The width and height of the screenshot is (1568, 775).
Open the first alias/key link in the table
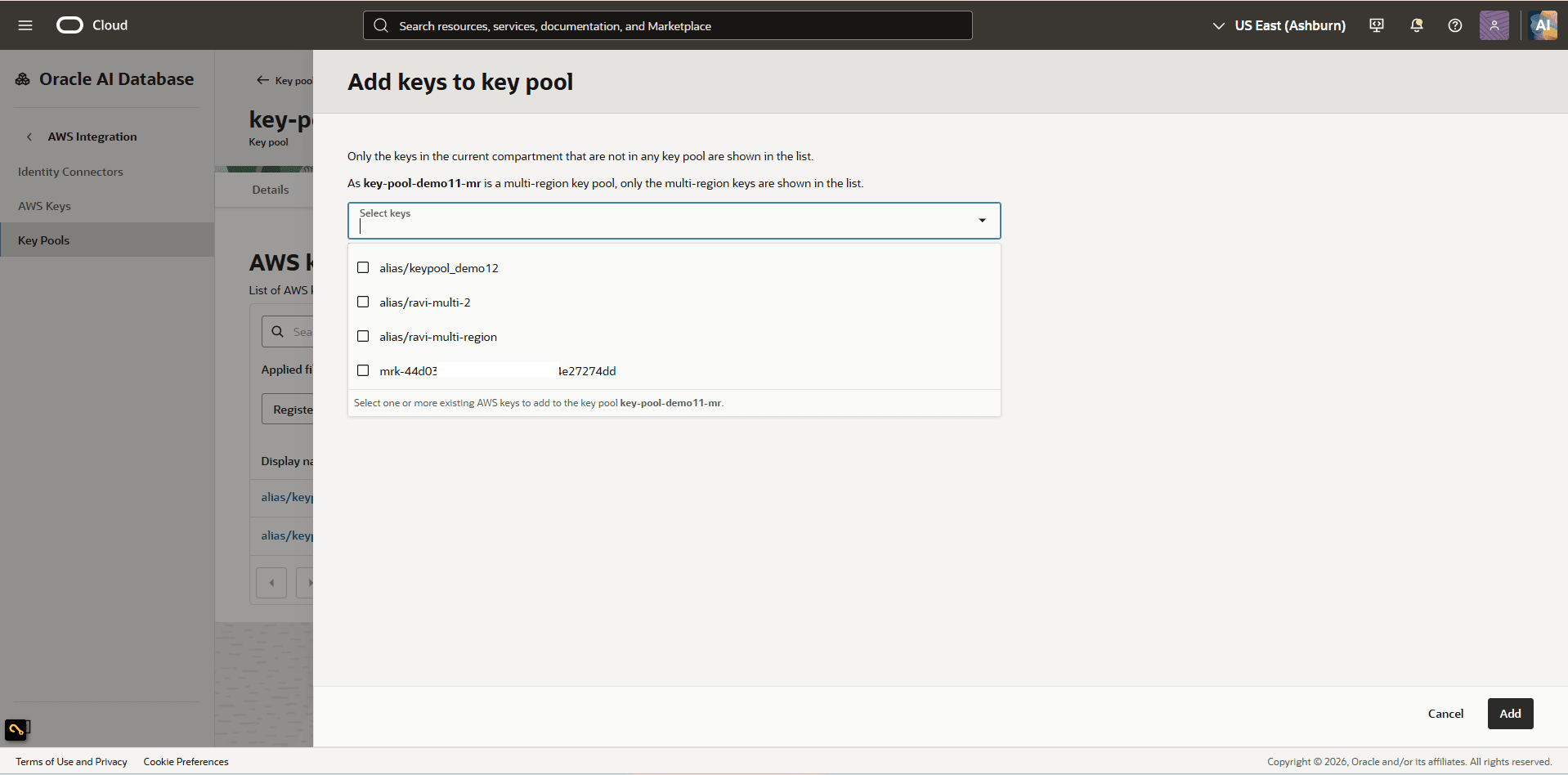coord(287,497)
